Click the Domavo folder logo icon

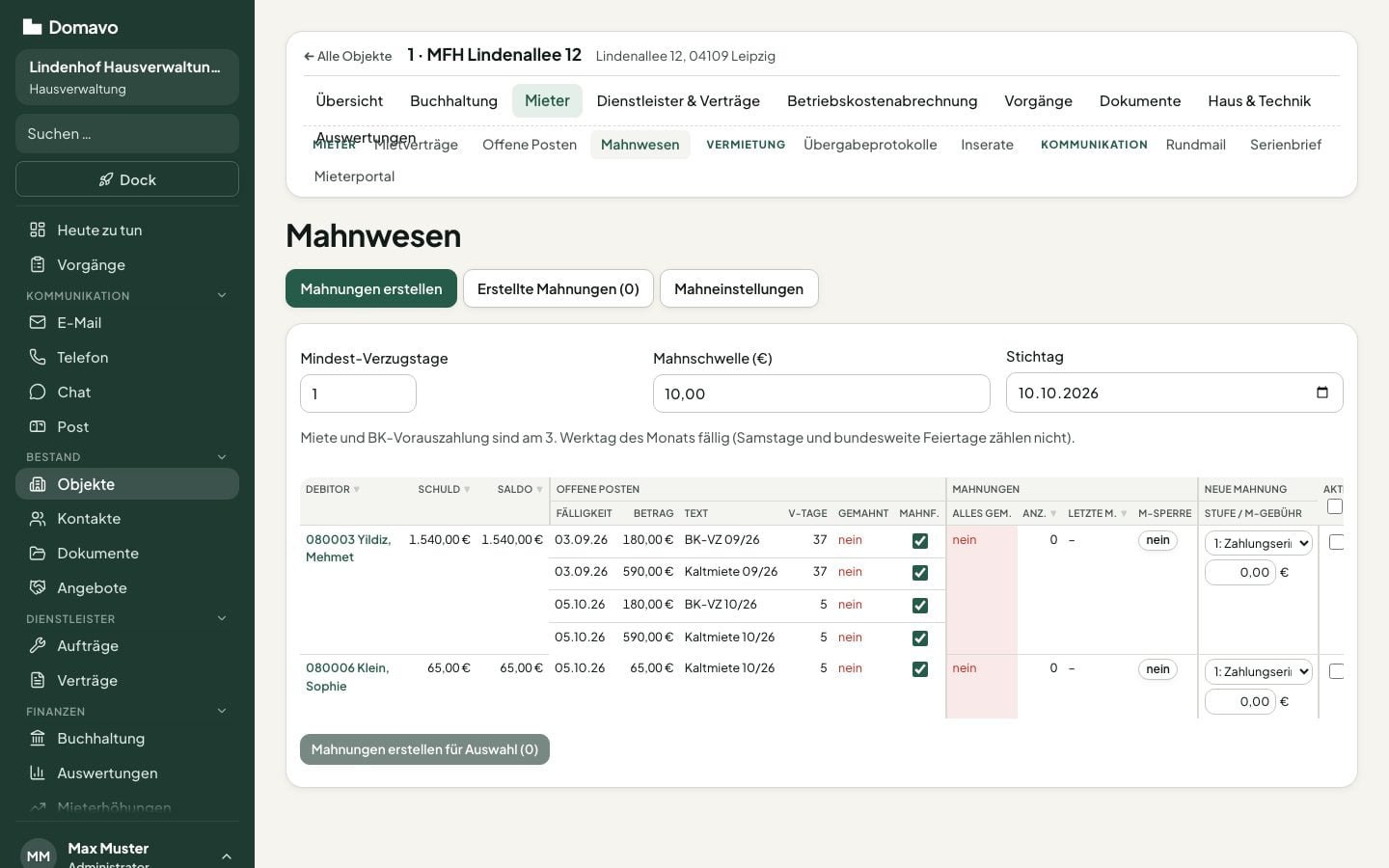click(x=32, y=27)
